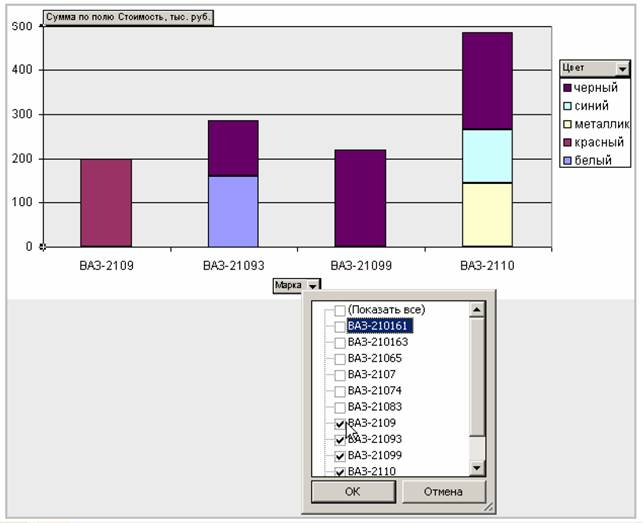Click the list scrollbar up arrow

click(477, 309)
